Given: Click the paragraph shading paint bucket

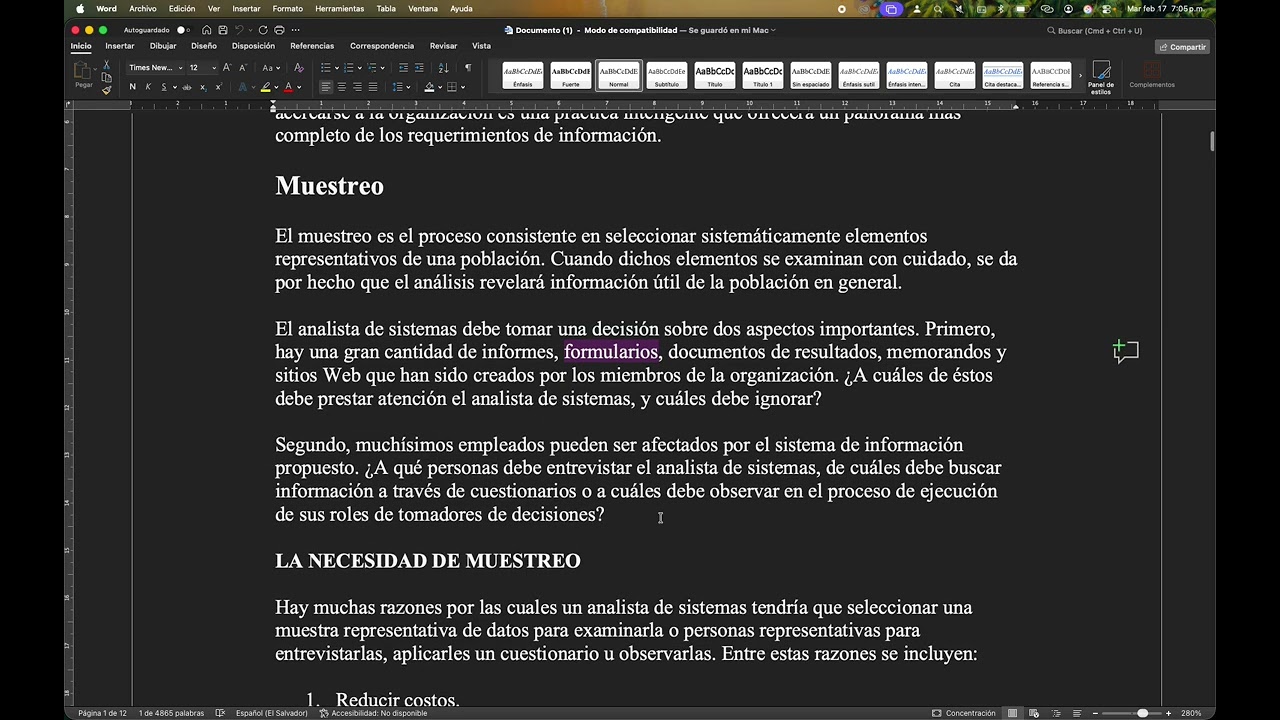Looking at the screenshot, I should (x=429, y=87).
